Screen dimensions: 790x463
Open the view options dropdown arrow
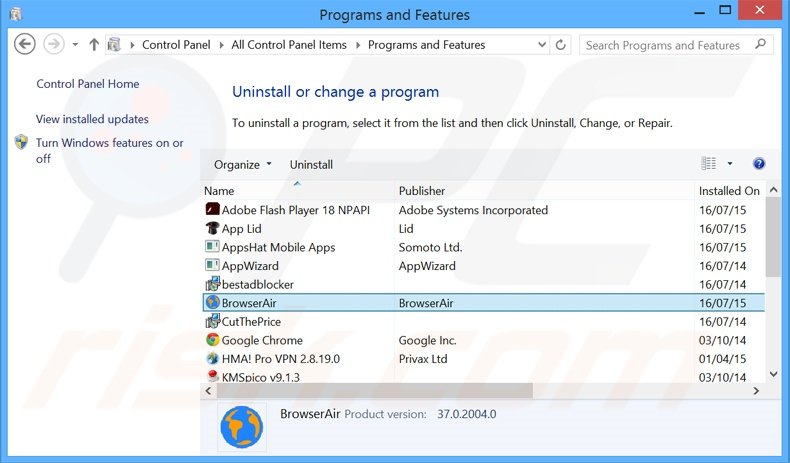click(x=730, y=164)
